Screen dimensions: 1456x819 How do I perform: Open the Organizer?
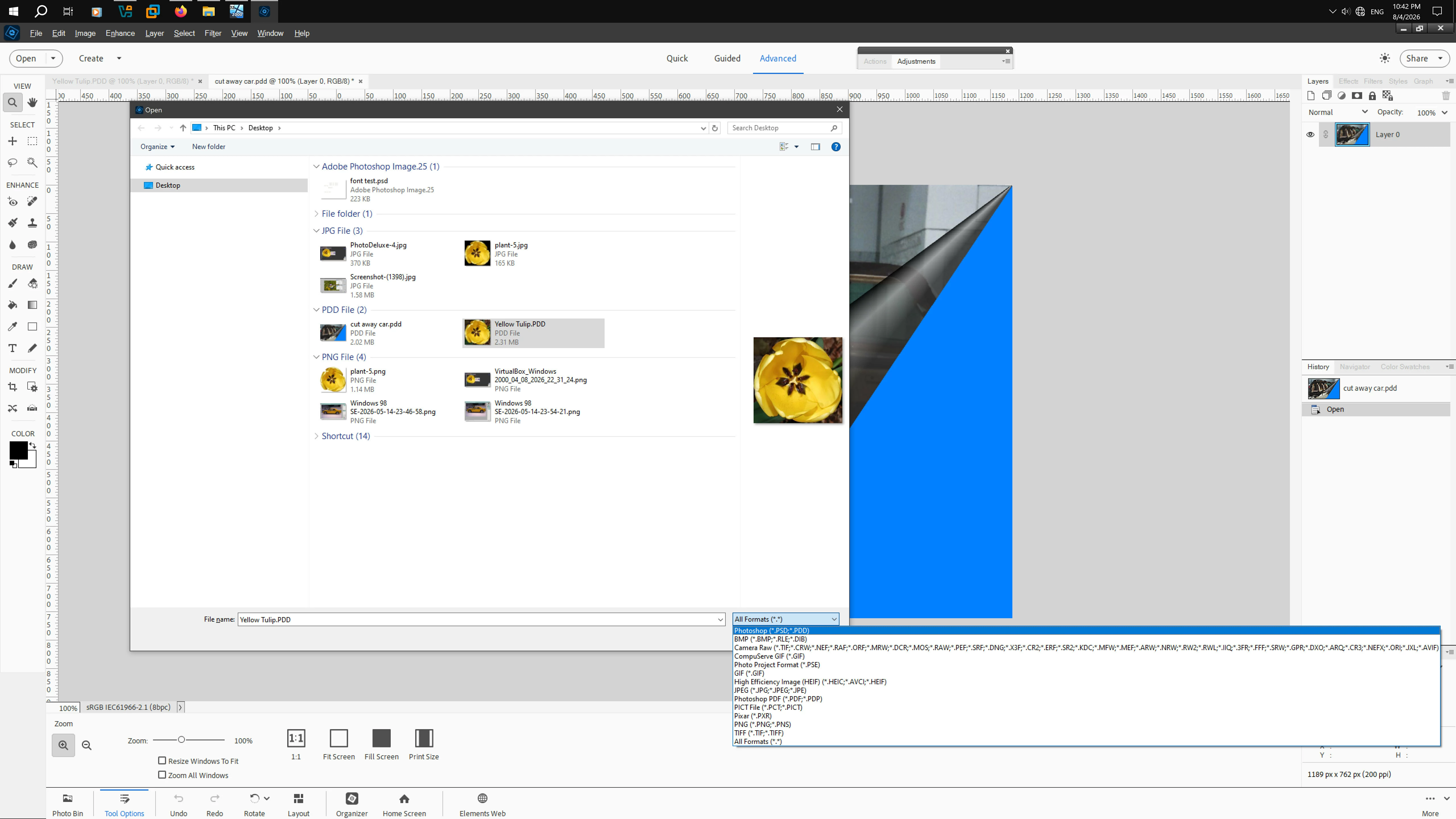coord(351,804)
